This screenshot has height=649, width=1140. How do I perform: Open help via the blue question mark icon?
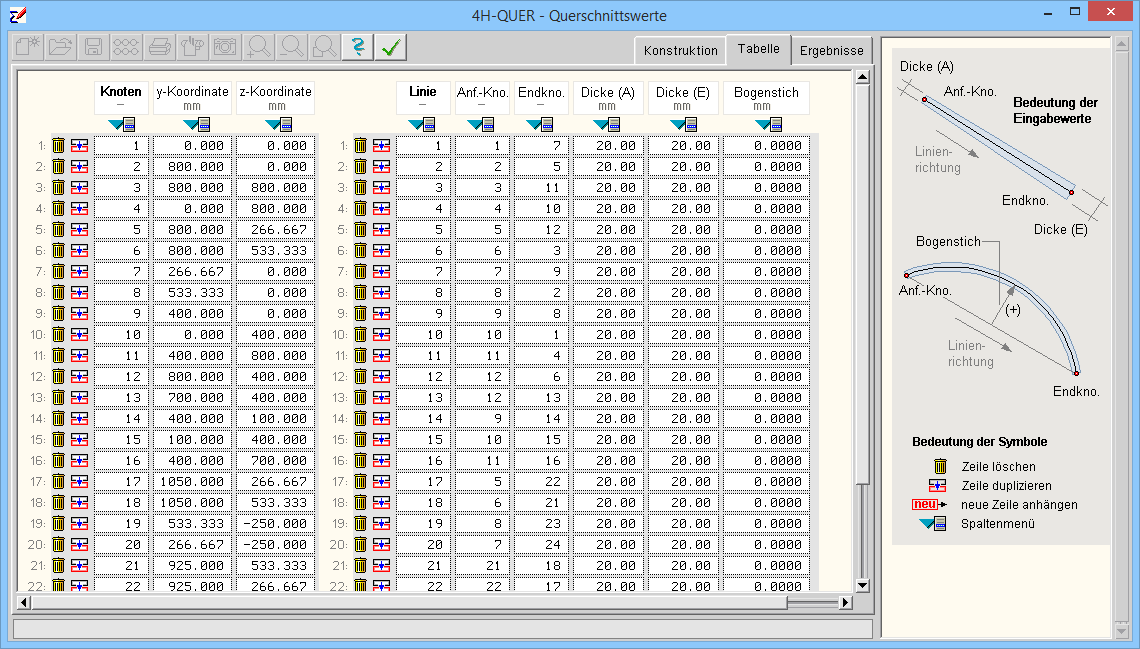click(357, 47)
